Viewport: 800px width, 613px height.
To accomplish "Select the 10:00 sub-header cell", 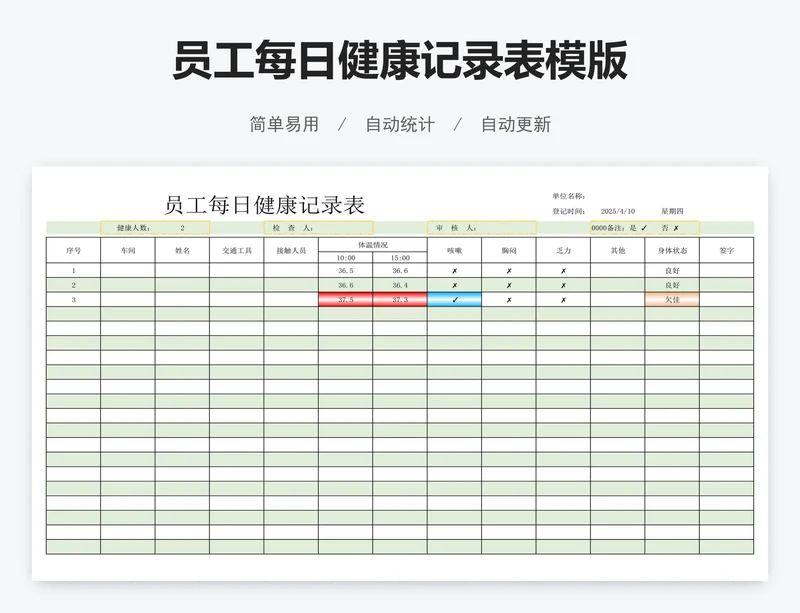I will 345,258.
